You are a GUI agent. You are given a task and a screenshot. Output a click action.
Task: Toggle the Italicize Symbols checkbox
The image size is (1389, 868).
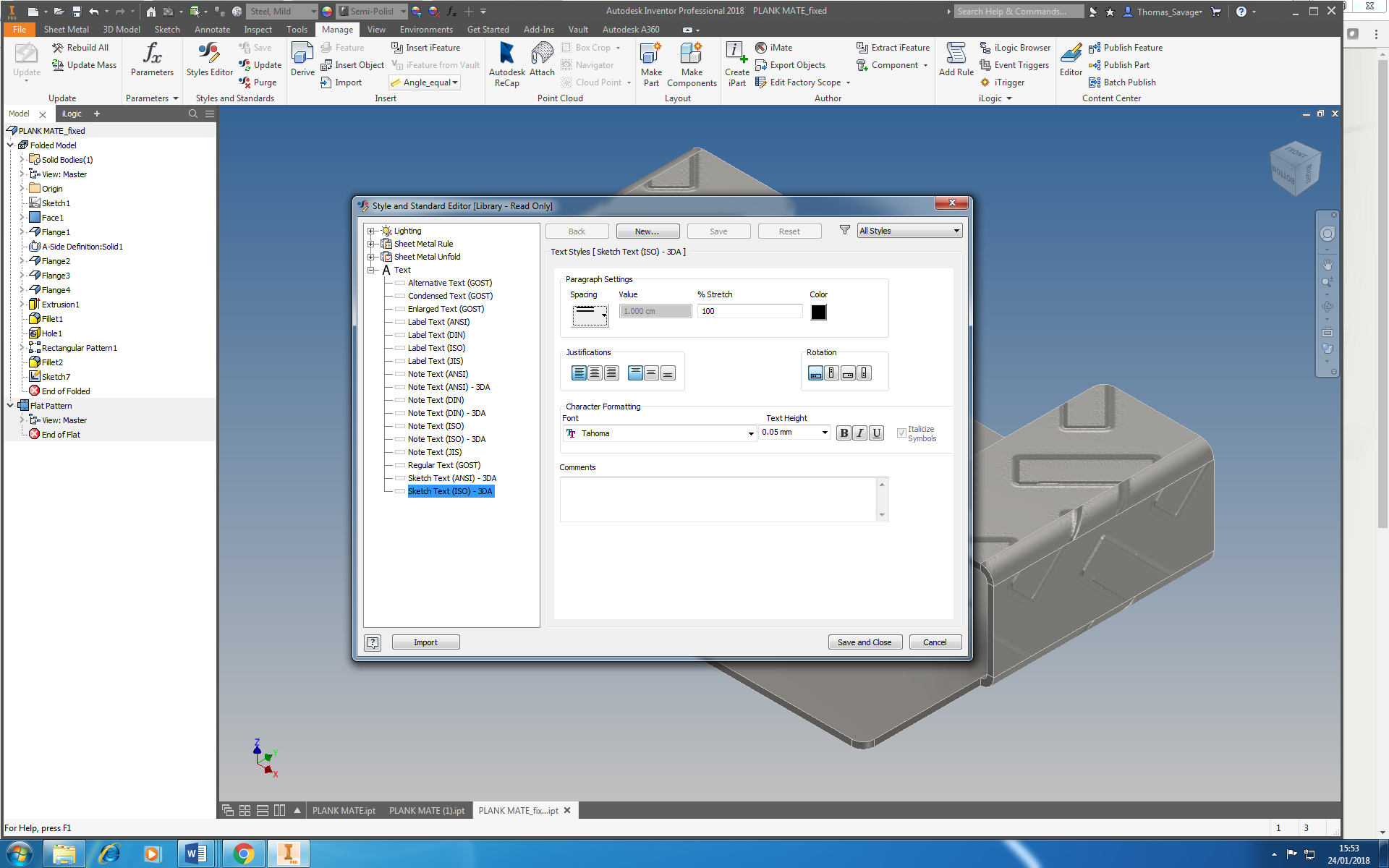coord(901,433)
